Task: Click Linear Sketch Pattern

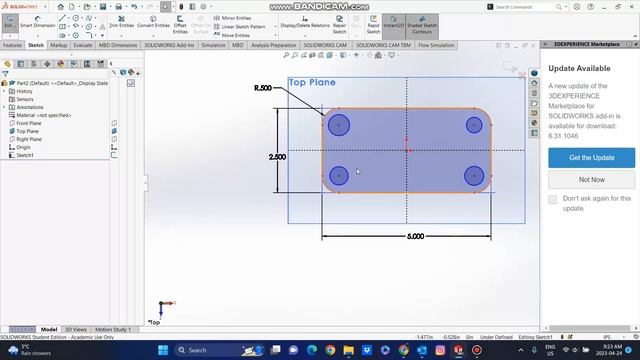Action: [x=240, y=27]
